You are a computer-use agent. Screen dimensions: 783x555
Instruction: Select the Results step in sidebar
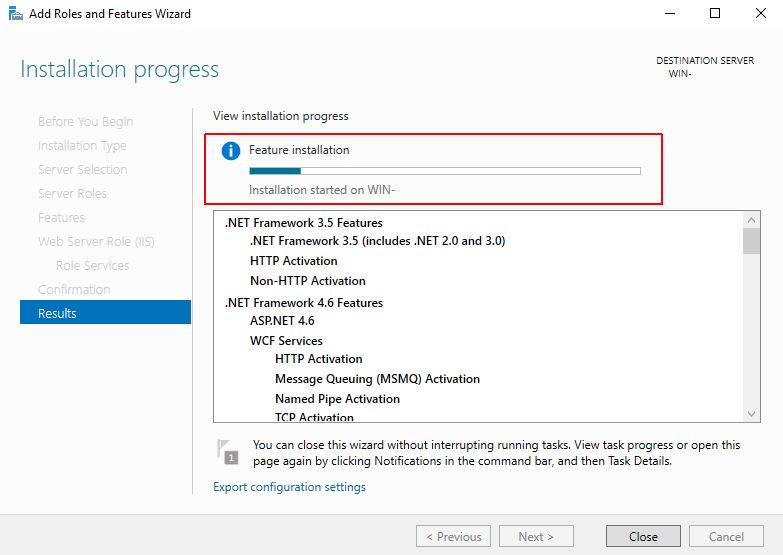[105, 313]
